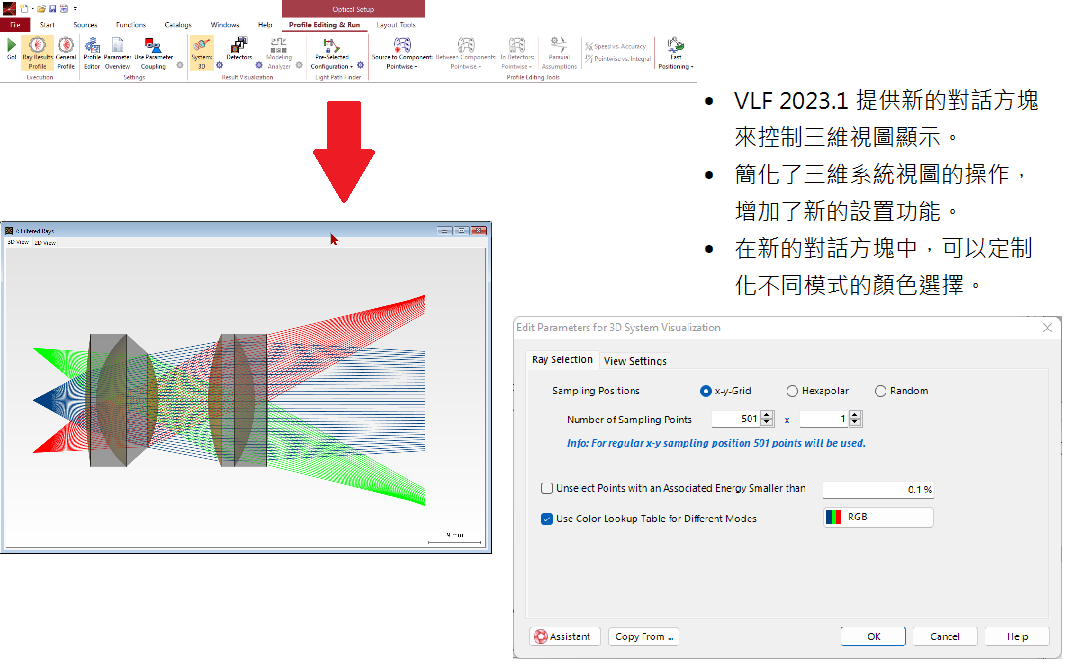Open the Catalogs ribbon tab
Image resolution: width=1067 pixels, height=667 pixels.
point(178,25)
